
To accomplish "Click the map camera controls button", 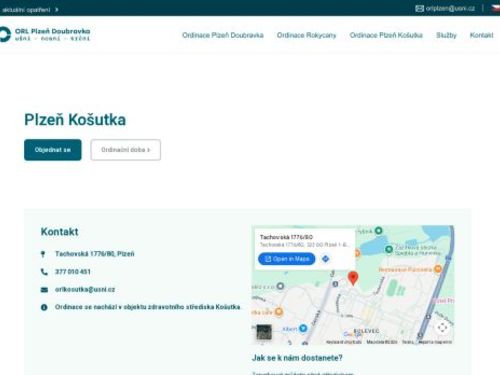I will pyautogui.click(x=442, y=327).
